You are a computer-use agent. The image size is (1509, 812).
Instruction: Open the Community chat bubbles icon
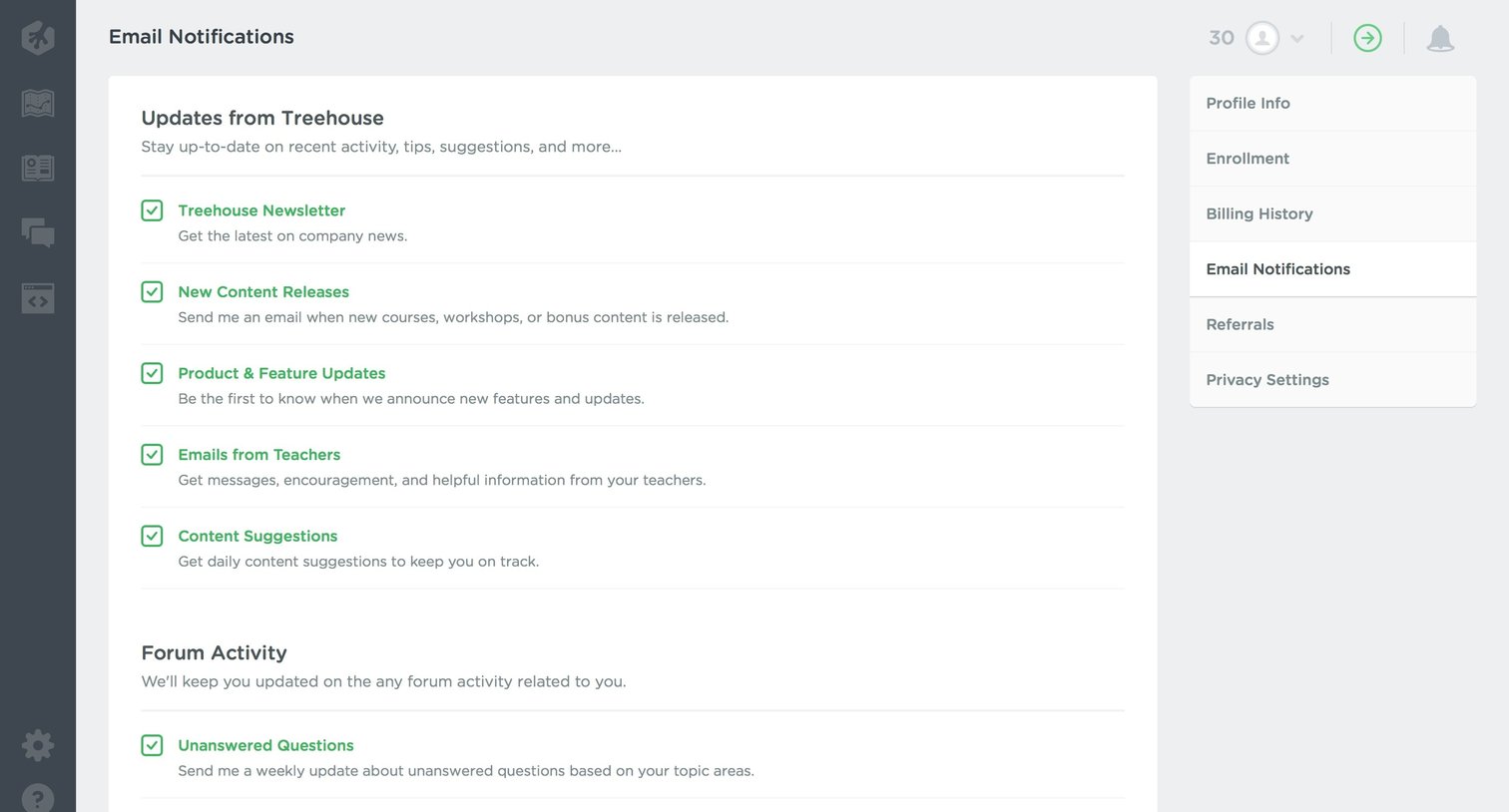pyautogui.click(x=38, y=232)
